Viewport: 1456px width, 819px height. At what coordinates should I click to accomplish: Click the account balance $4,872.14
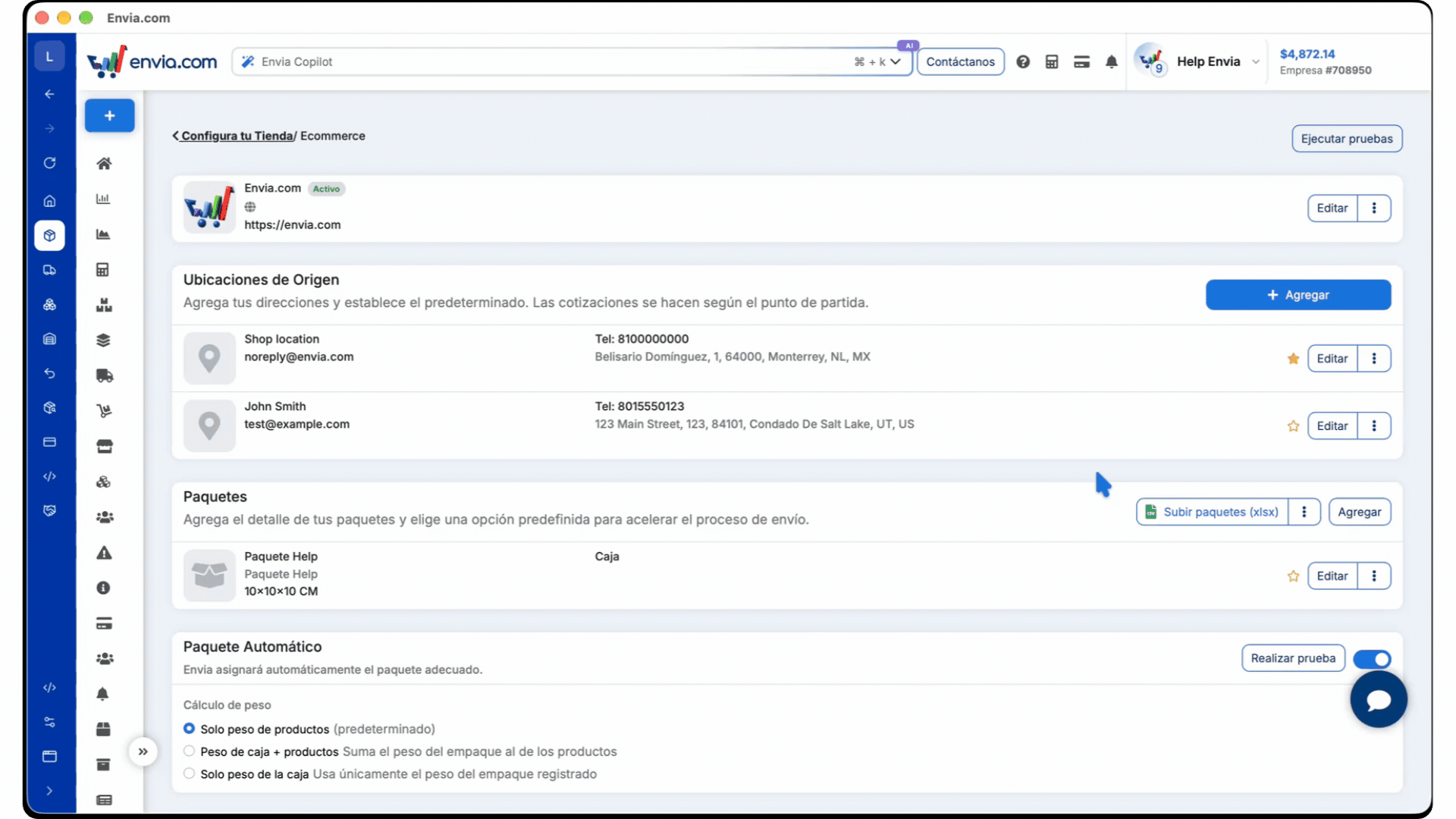pyautogui.click(x=1307, y=54)
